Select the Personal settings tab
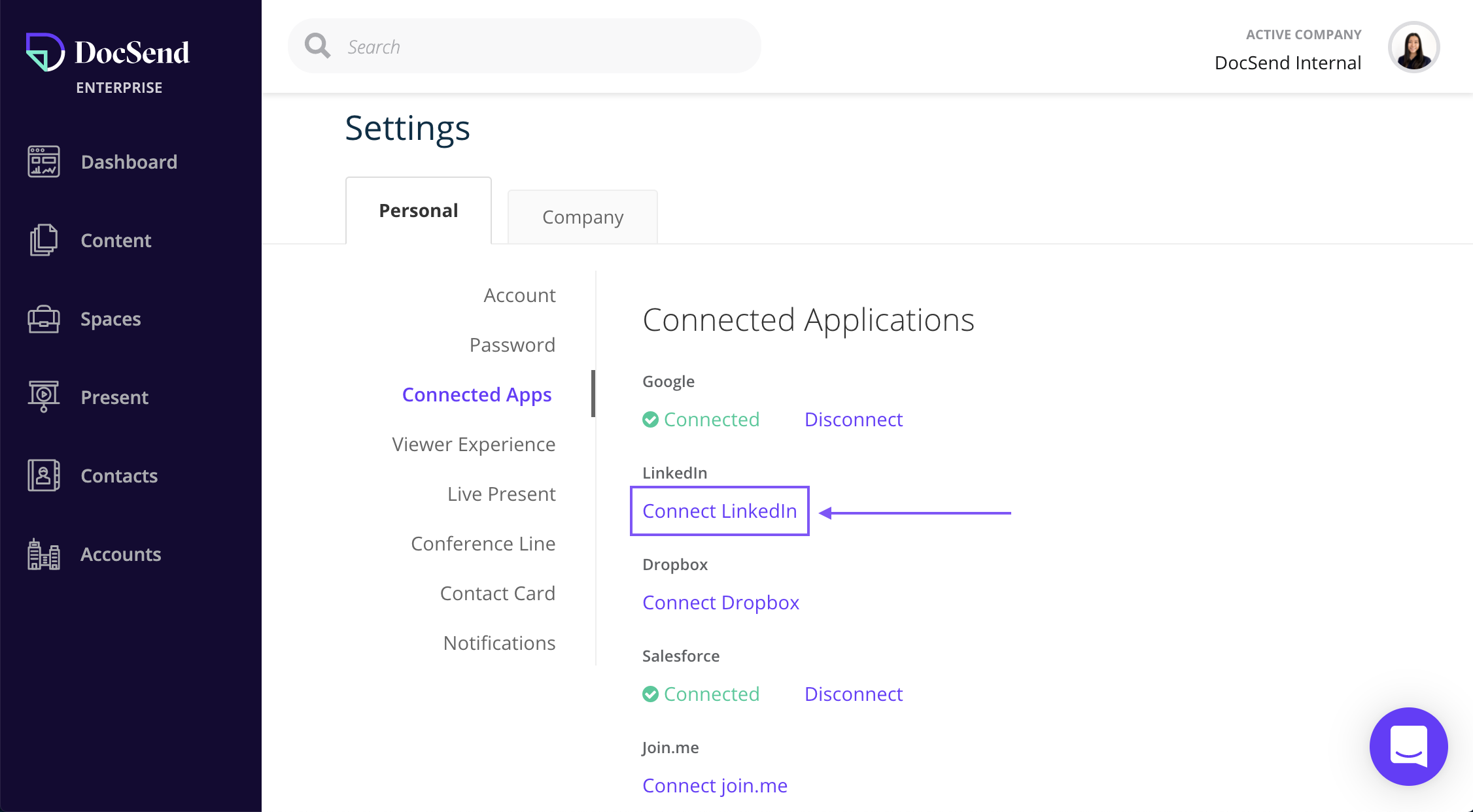The height and width of the screenshot is (812, 1473). coord(419,211)
